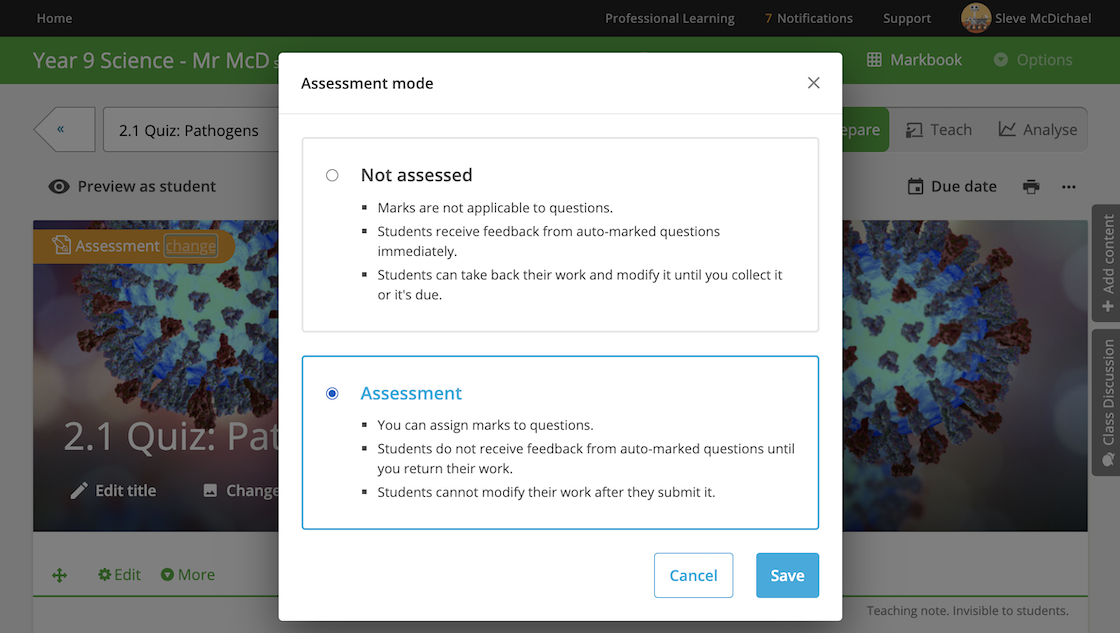Select the Assessment radio button
This screenshot has height=633, width=1120.
tap(332, 394)
